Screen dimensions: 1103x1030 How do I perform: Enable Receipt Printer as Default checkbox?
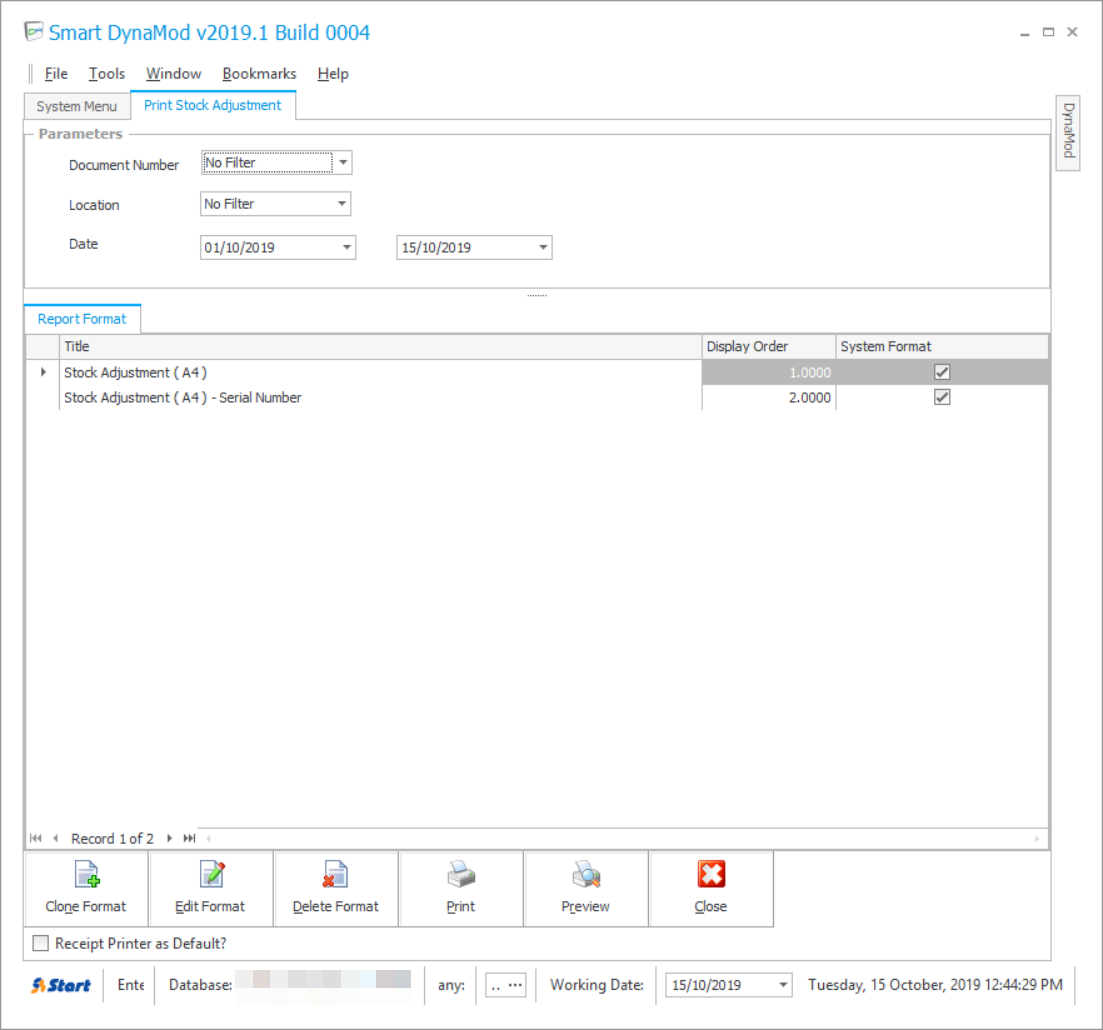point(41,943)
